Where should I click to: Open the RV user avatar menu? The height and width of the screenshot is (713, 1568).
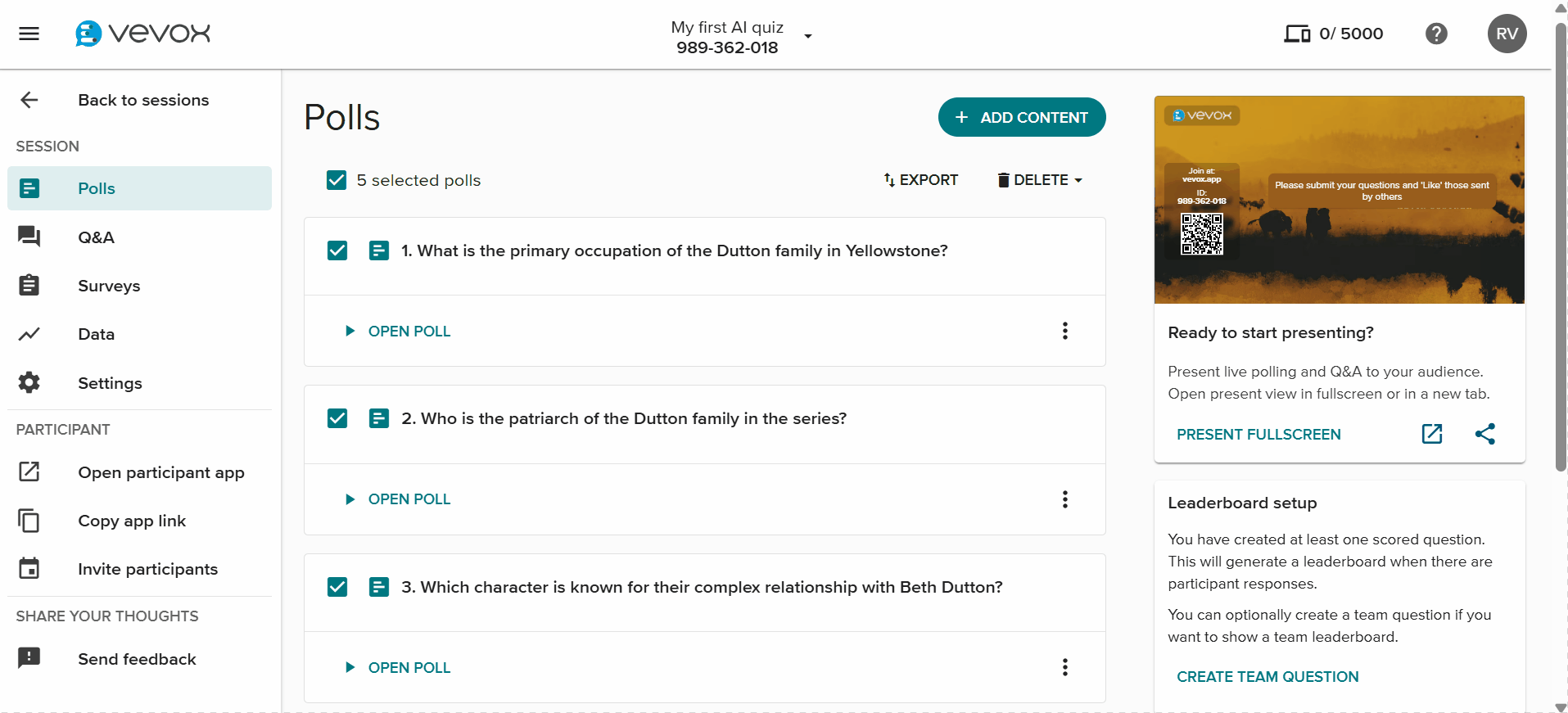click(x=1507, y=34)
